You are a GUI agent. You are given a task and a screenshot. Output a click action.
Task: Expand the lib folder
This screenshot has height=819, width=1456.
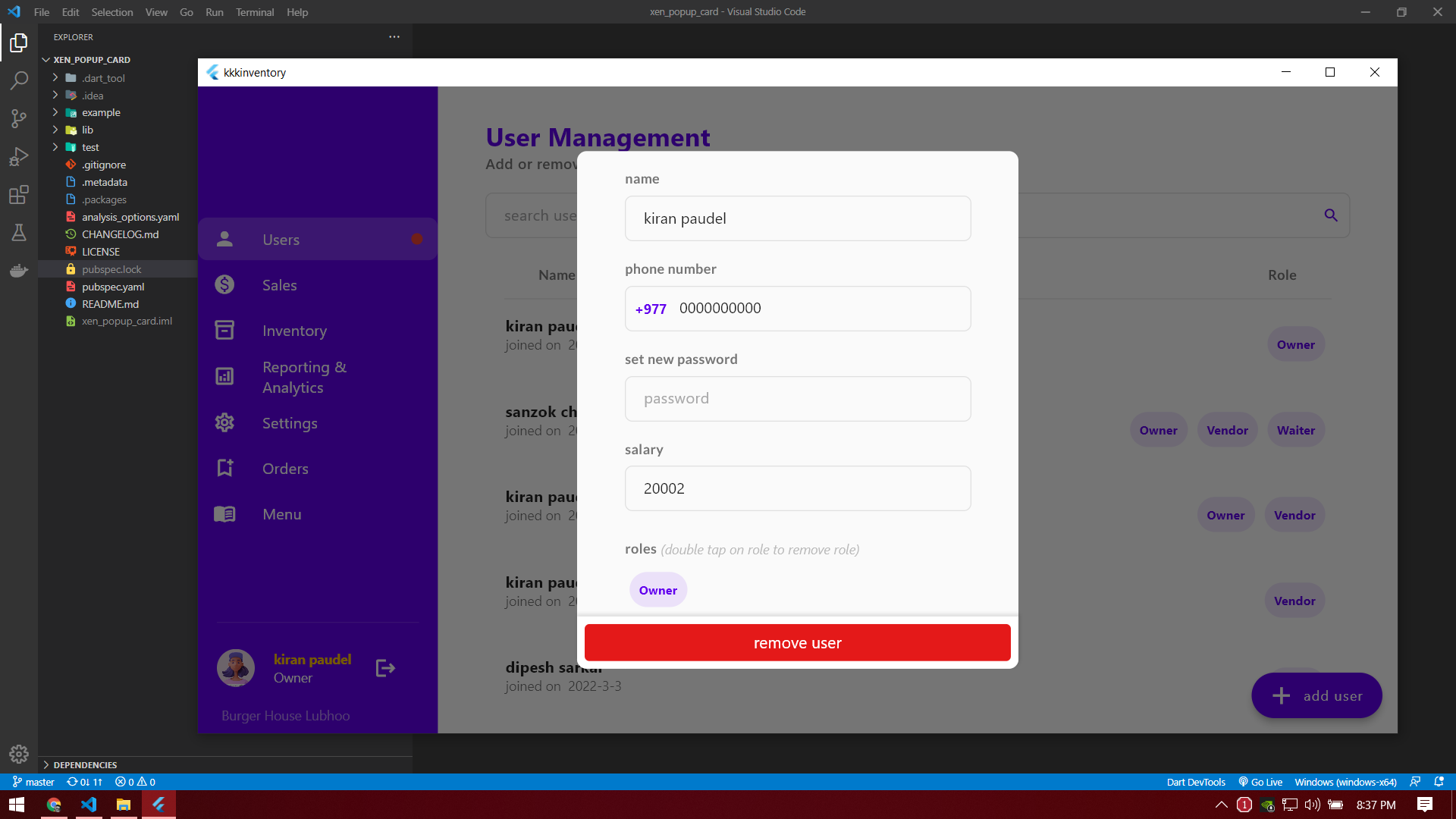87,130
